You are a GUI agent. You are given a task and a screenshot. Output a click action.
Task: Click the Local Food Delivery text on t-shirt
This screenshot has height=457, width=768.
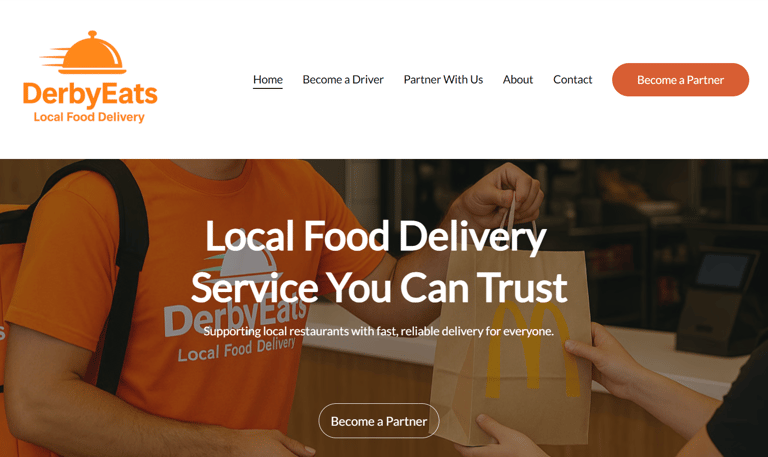pos(237,348)
